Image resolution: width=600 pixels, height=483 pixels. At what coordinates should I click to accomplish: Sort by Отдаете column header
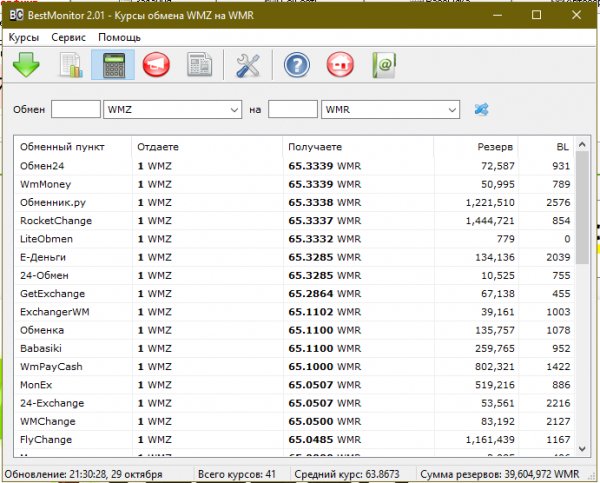tap(207, 147)
